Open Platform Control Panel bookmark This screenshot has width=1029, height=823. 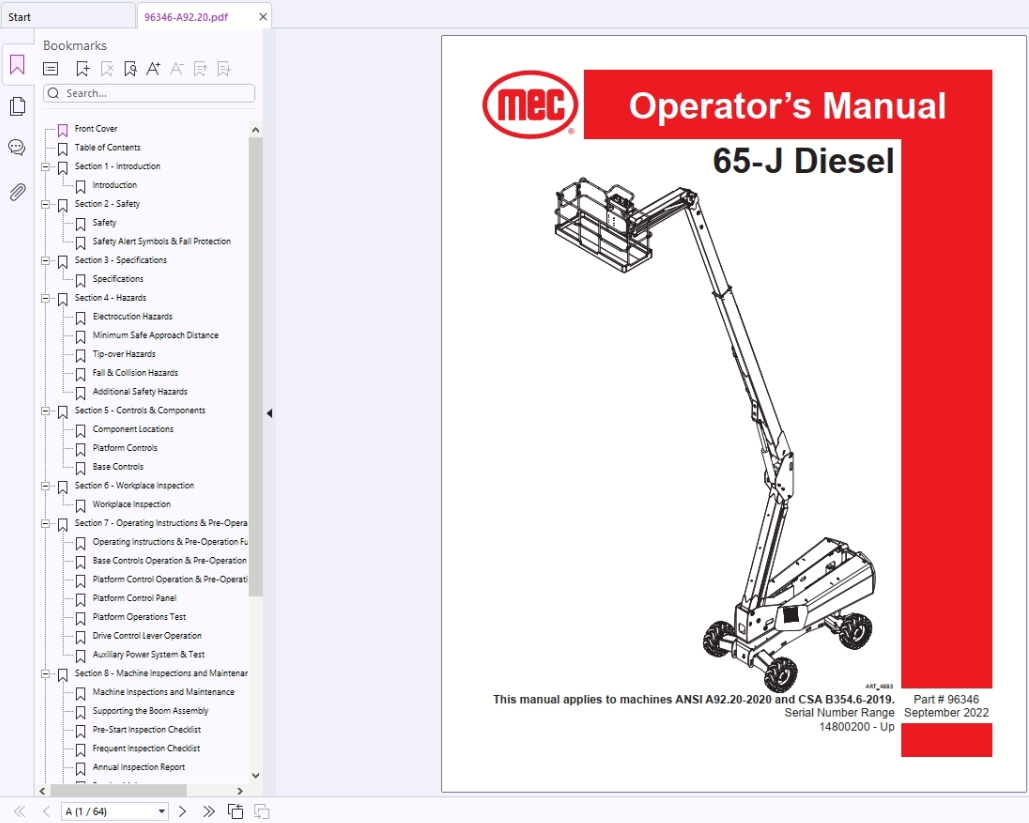tap(135, 599)
